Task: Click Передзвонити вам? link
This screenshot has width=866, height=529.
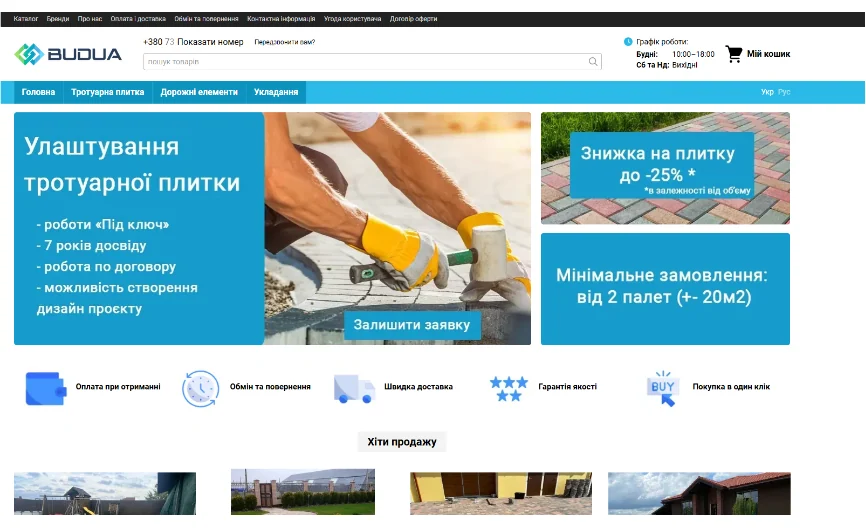Action: pyautogui.click(x=284, y=42)
